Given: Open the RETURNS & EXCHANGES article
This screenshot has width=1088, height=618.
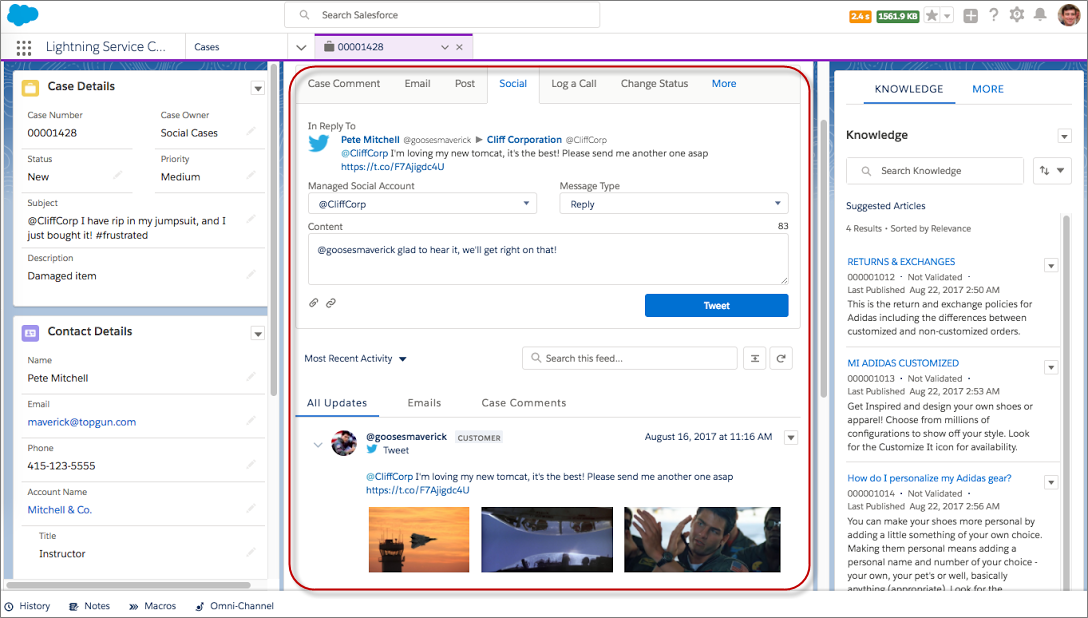Looking at the screenshot, I should pos(901,261).
